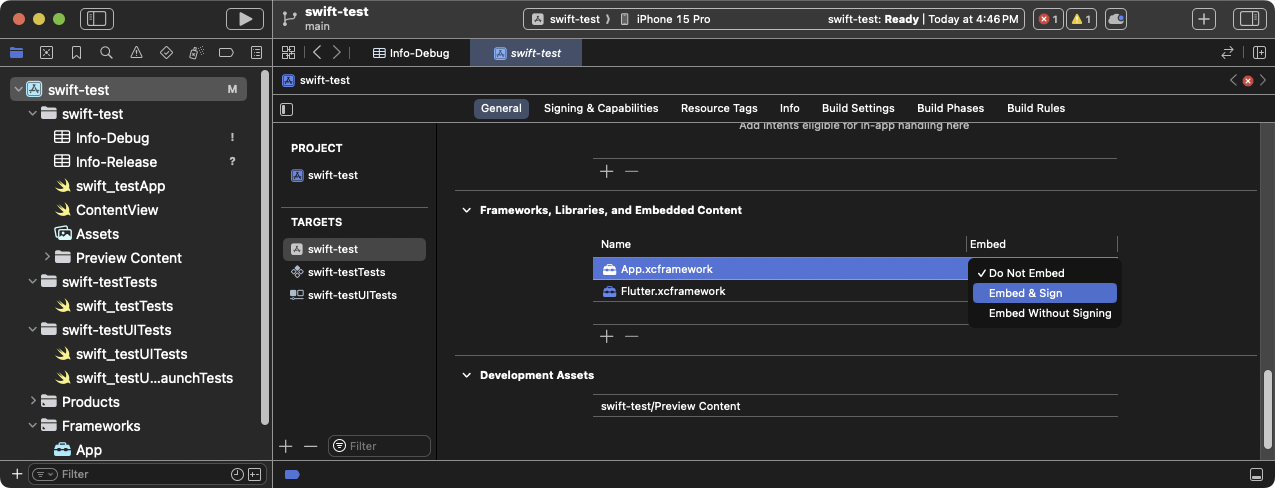Toggle the navigator sidebar panel
Image resolution: width=1275 pixels, height=488 pixels.
[x=97, y=19]
